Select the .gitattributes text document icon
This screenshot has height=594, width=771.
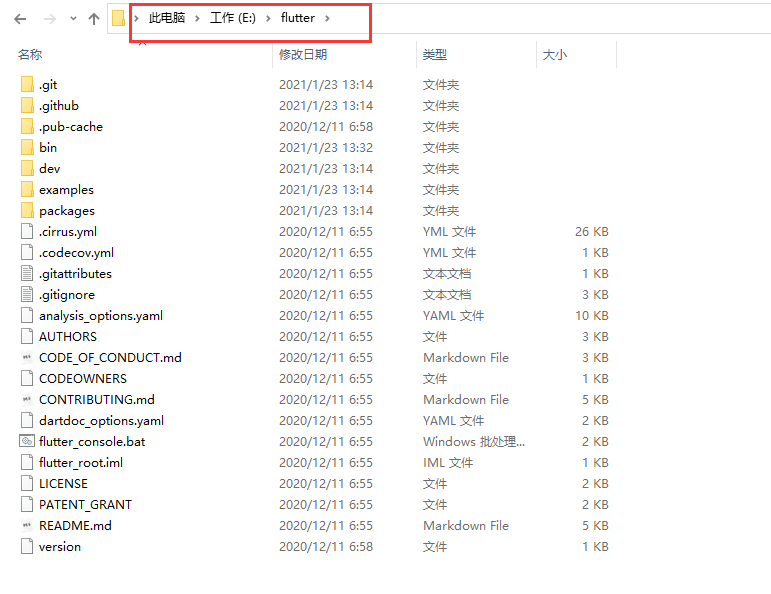click(27, 273)
